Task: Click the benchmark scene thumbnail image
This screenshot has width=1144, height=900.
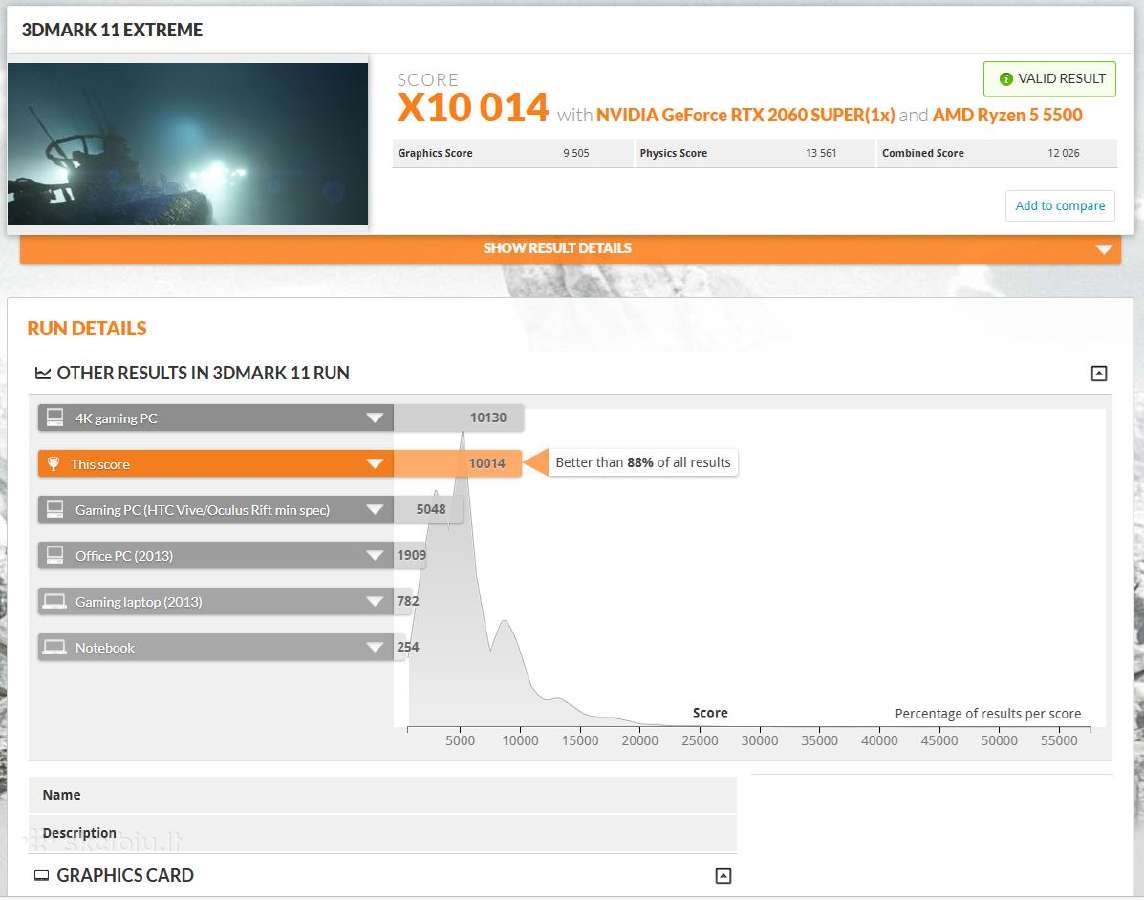Action: [x=188, y=144]
